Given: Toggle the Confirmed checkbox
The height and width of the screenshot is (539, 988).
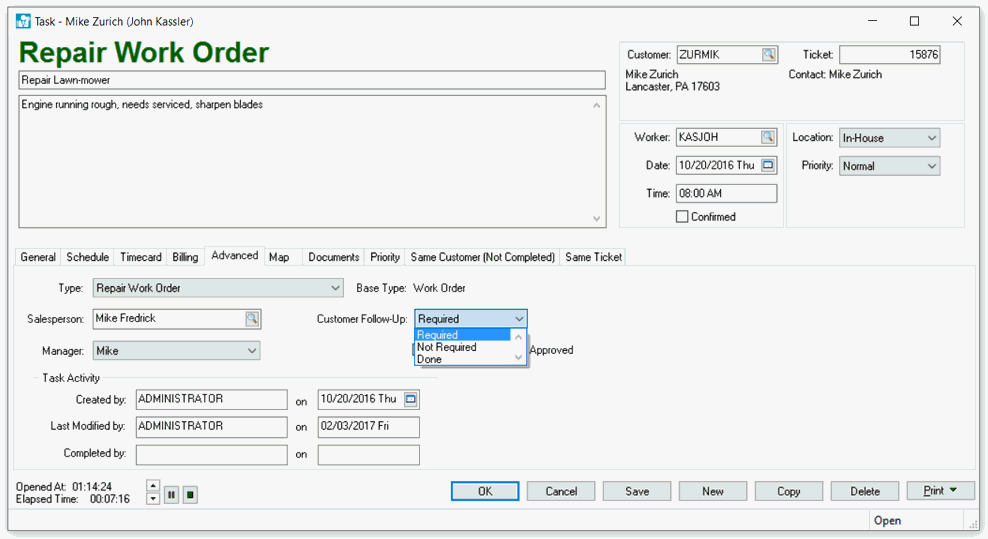Looking at the screenshot, I should pos(682,217).
